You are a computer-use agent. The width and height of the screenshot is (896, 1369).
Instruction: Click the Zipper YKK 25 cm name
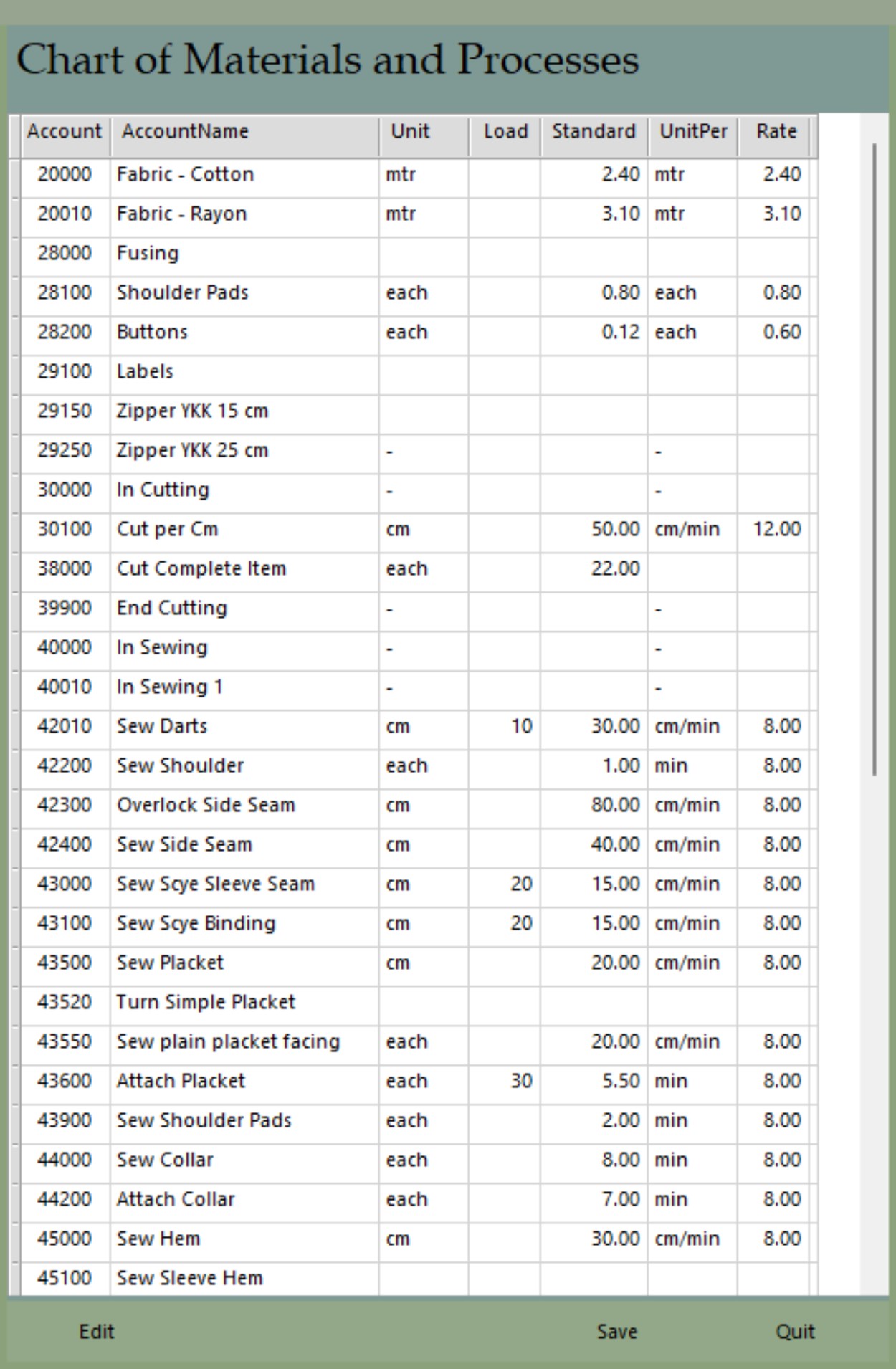(x=192, y=451)
